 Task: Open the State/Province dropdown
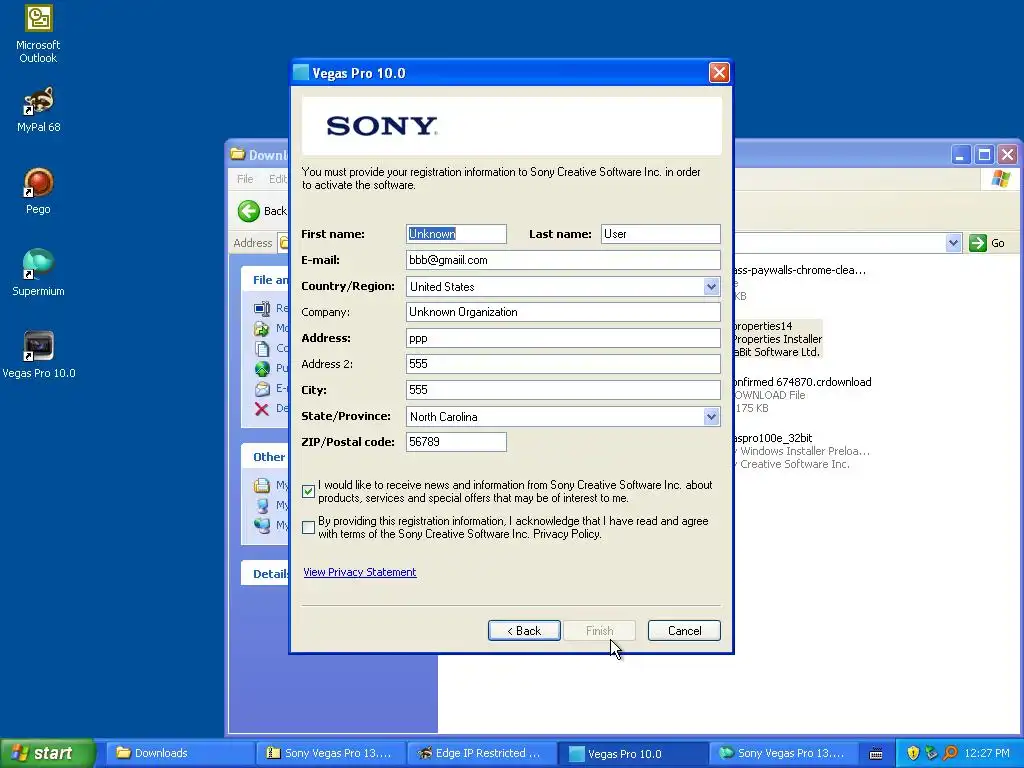coord(711,417)
